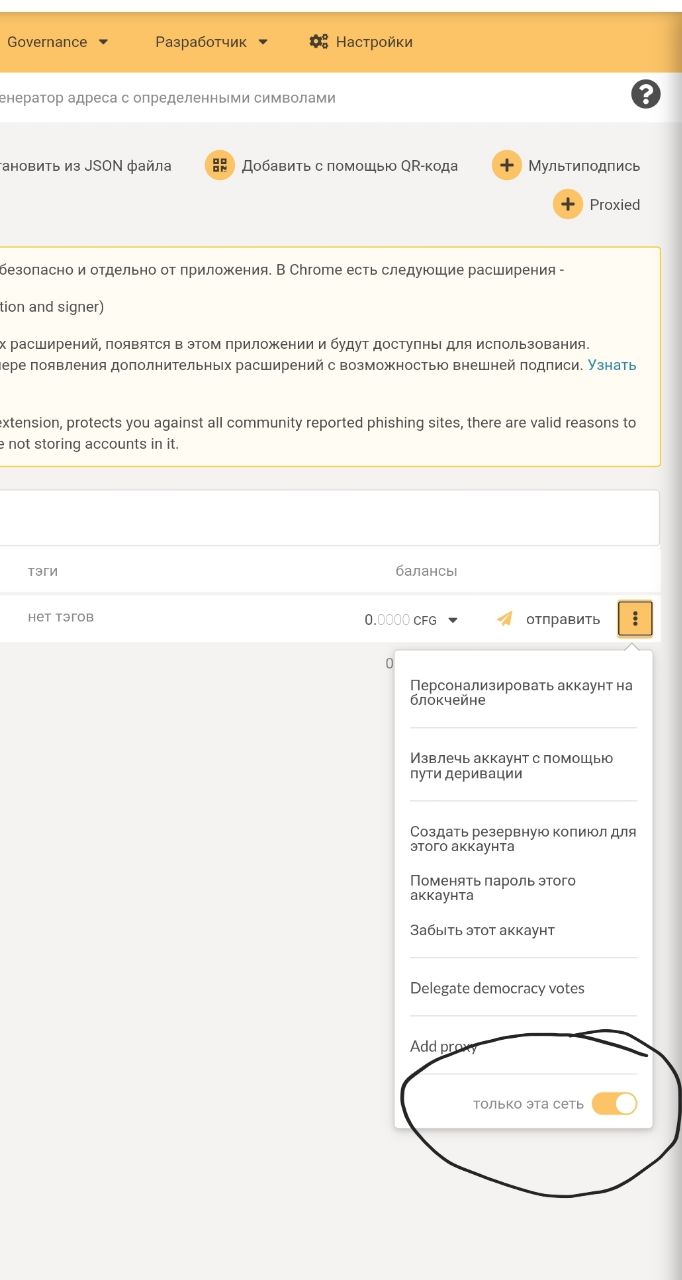Viewport: 682px width, 1280px height.
Task: Select Delegate democracy votes
Action: point(497,988)
